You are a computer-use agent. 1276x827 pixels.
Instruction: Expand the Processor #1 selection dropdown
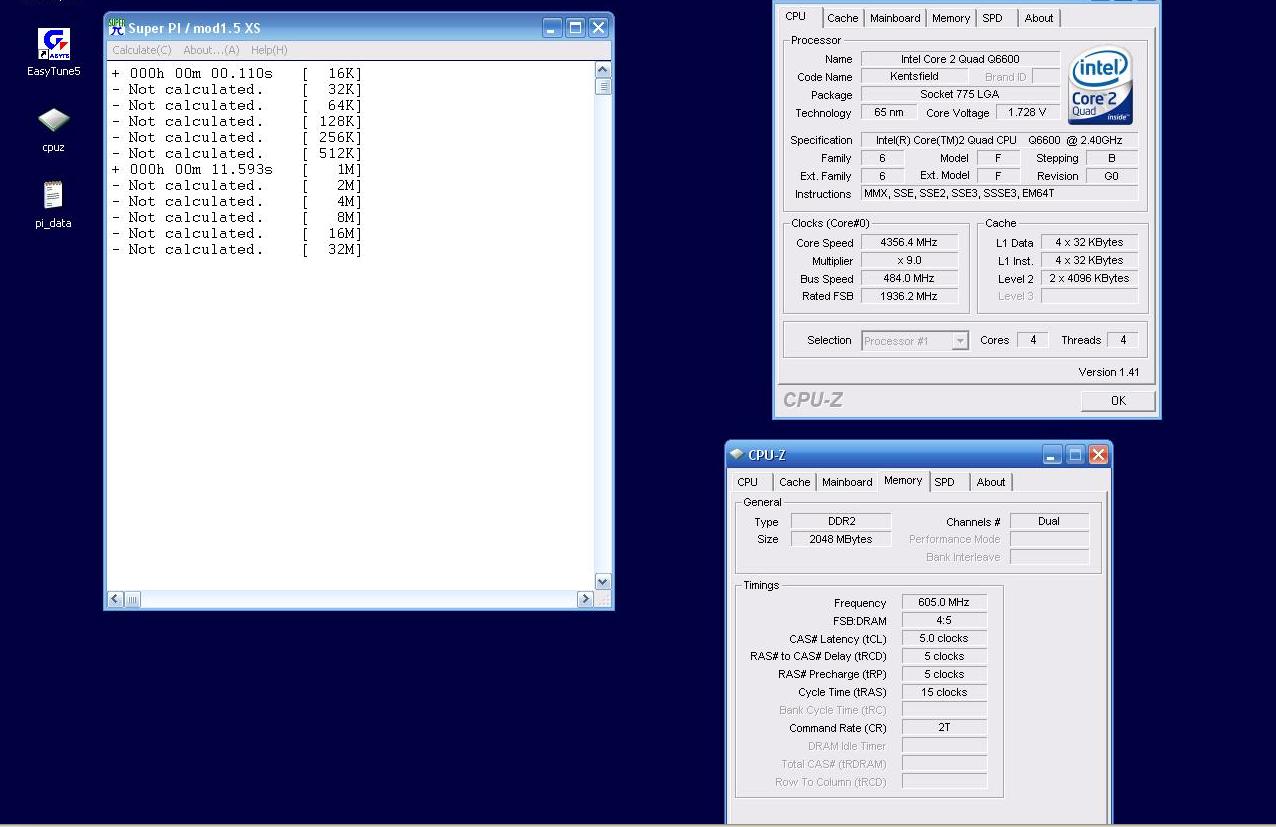tap(960, 341)
